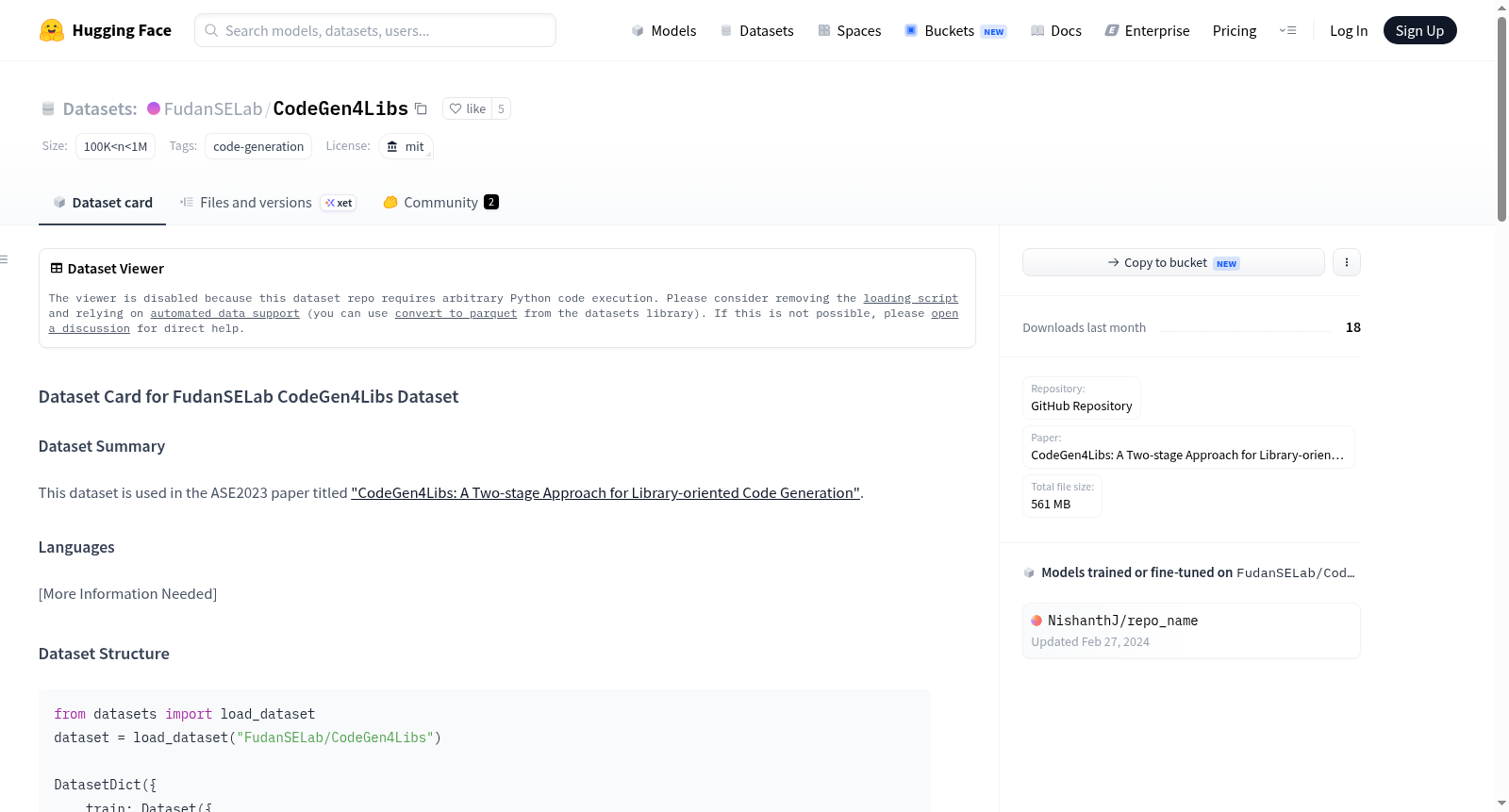The width and height of the screenshot is (1509, 812).
Task: Open the Enterprise page
Action: tap(1147, 30)
